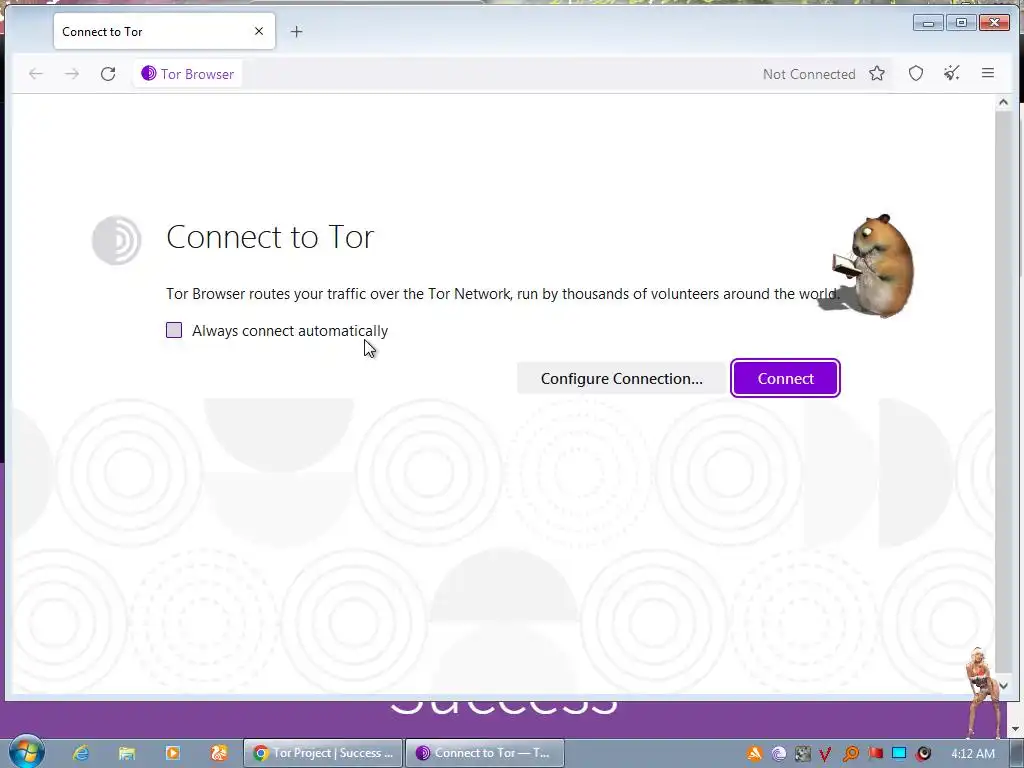1024x768 pixels.
Task: Click the speaker volume tray icon
Action: [x=923, y=754]
